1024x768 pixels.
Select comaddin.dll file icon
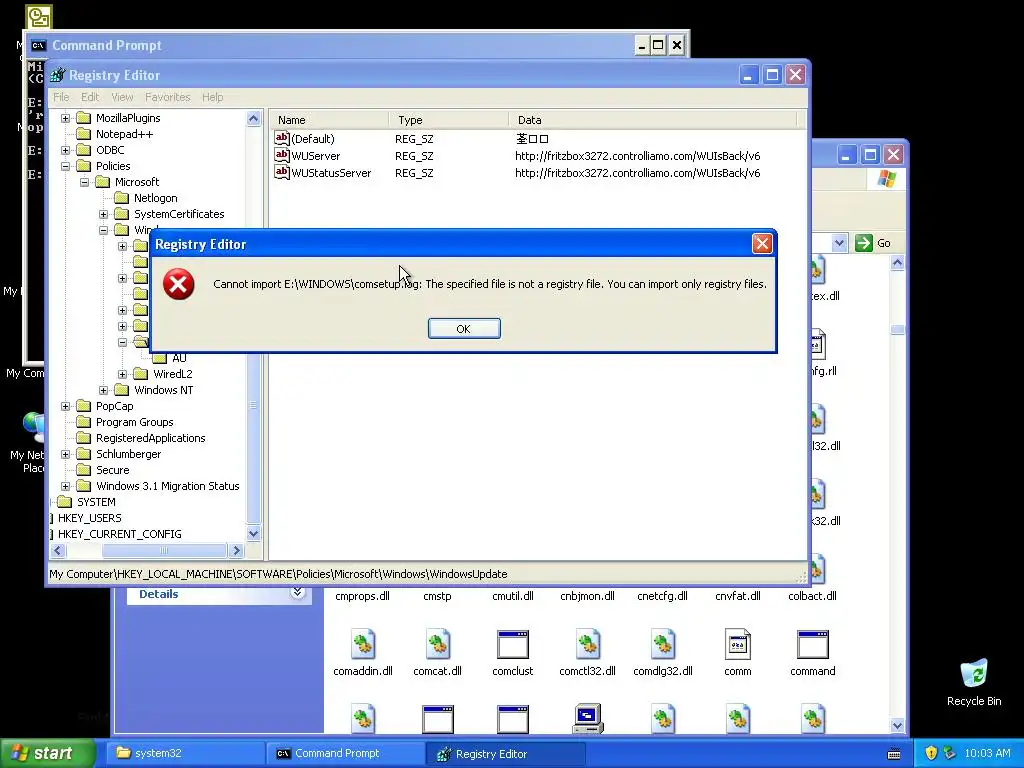363,644
